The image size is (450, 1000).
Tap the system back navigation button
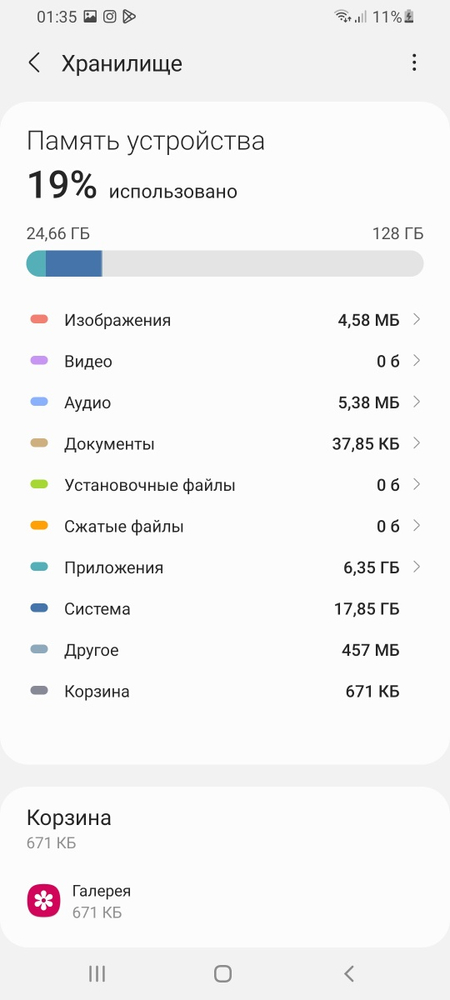(348, 973)
